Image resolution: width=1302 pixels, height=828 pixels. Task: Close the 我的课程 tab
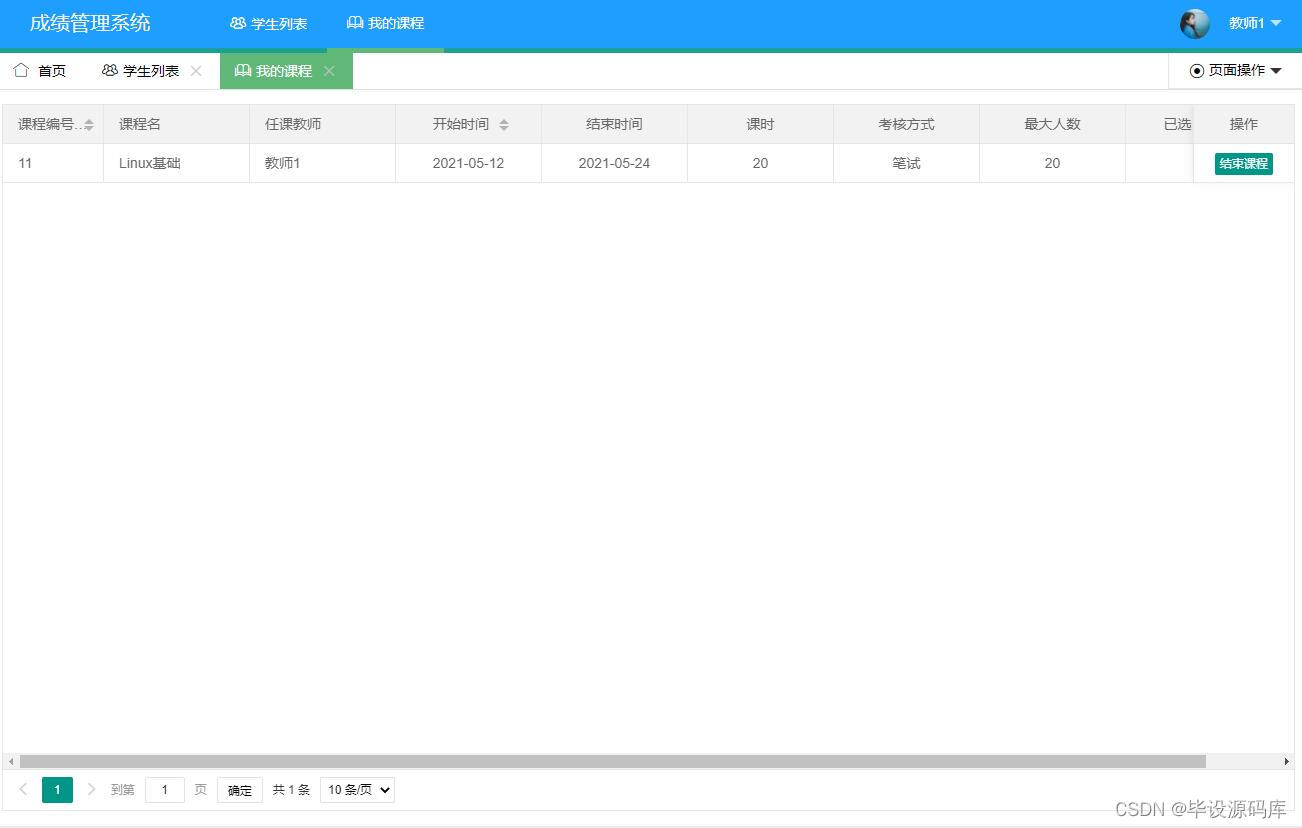tap(329, 71)
